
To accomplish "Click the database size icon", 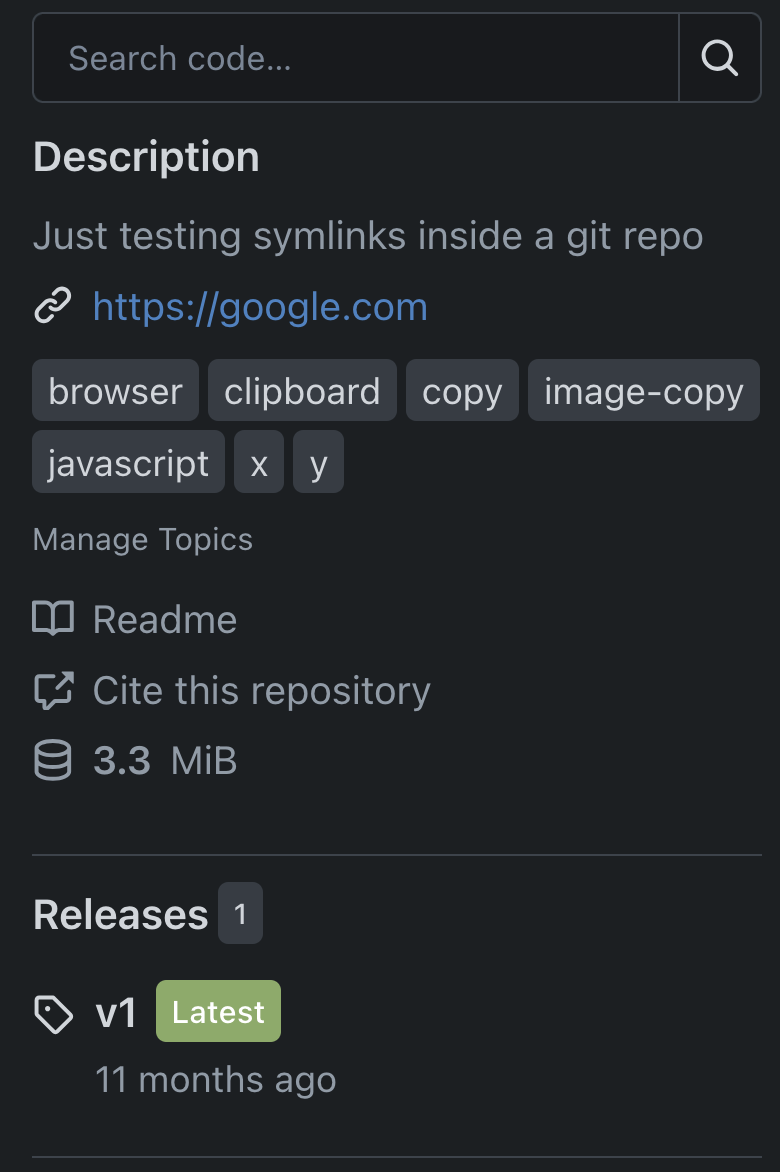I will [53, 761].
